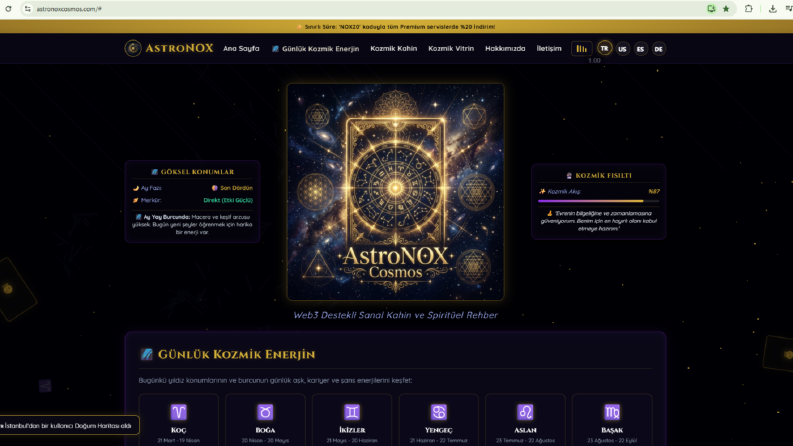Click the AstroNOX Cosmos hero image
Image resolution: width=793 pixels, height=446 pixels.
pos(395,192)
